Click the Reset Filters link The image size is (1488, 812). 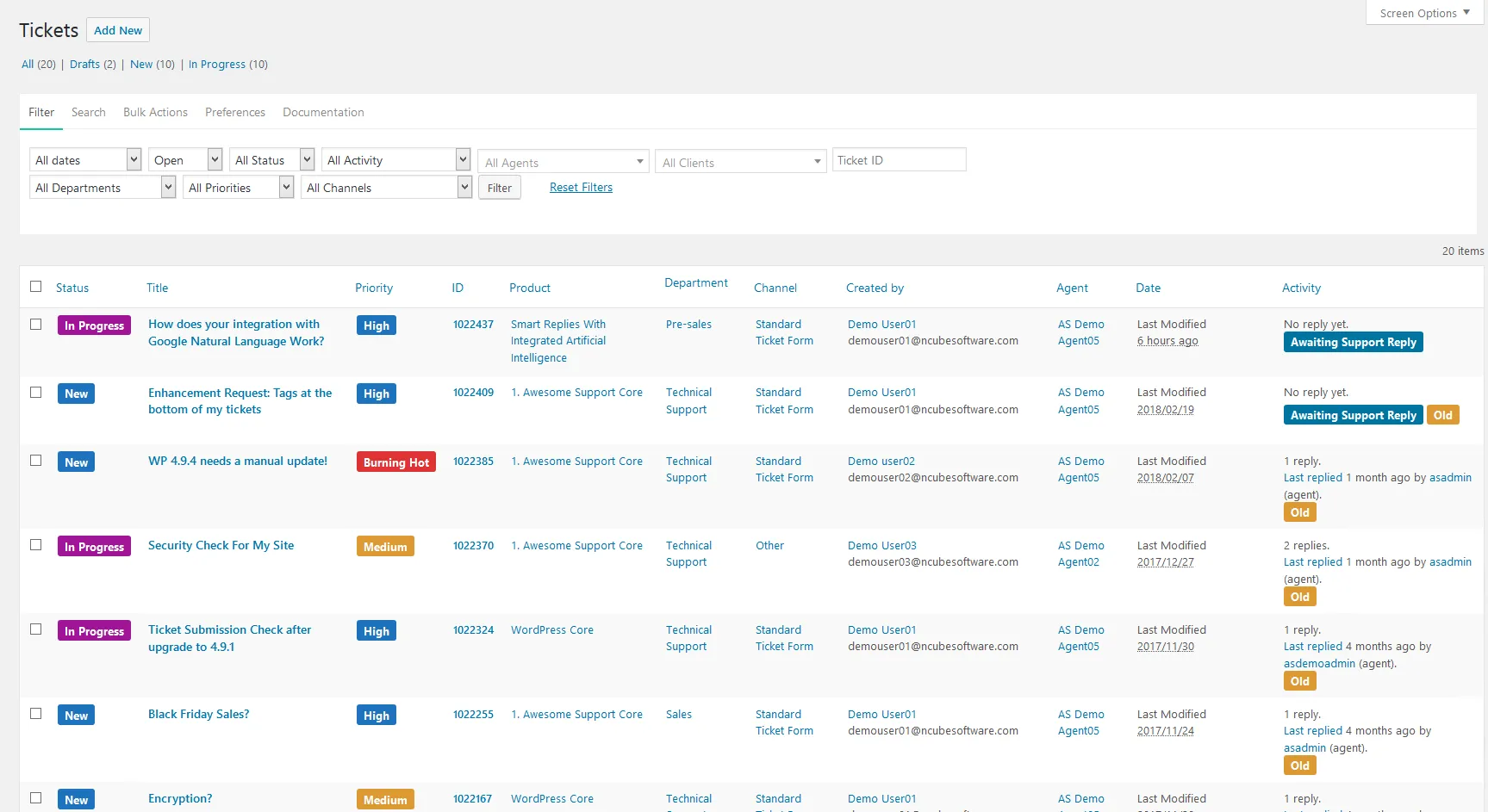(581, 187)
